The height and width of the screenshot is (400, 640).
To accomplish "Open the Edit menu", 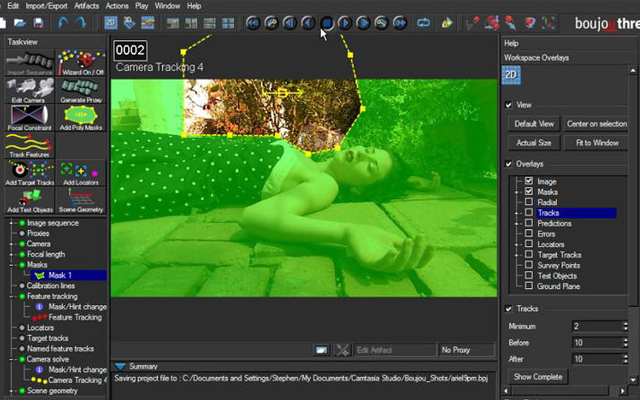I will coord(13,6).
